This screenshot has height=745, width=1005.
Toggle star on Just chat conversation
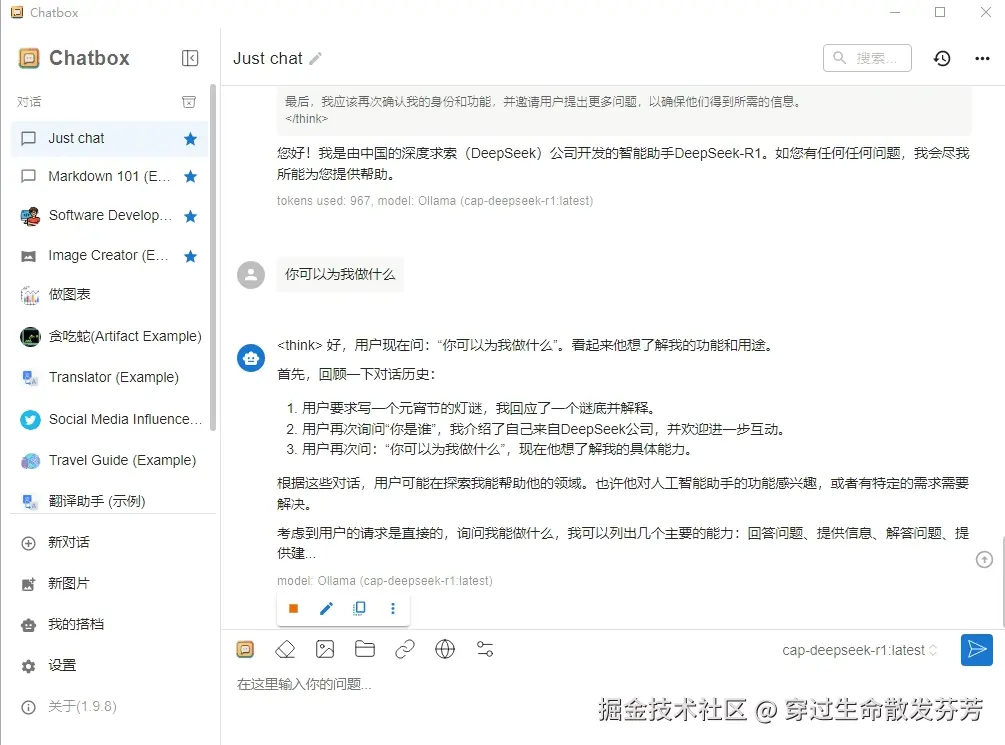[190, 139]
